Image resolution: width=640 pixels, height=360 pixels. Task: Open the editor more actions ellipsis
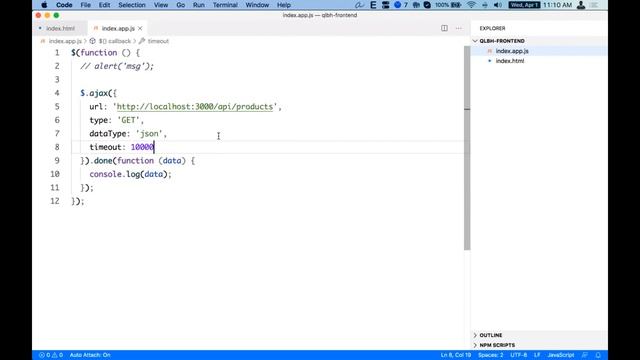point(459,28)
